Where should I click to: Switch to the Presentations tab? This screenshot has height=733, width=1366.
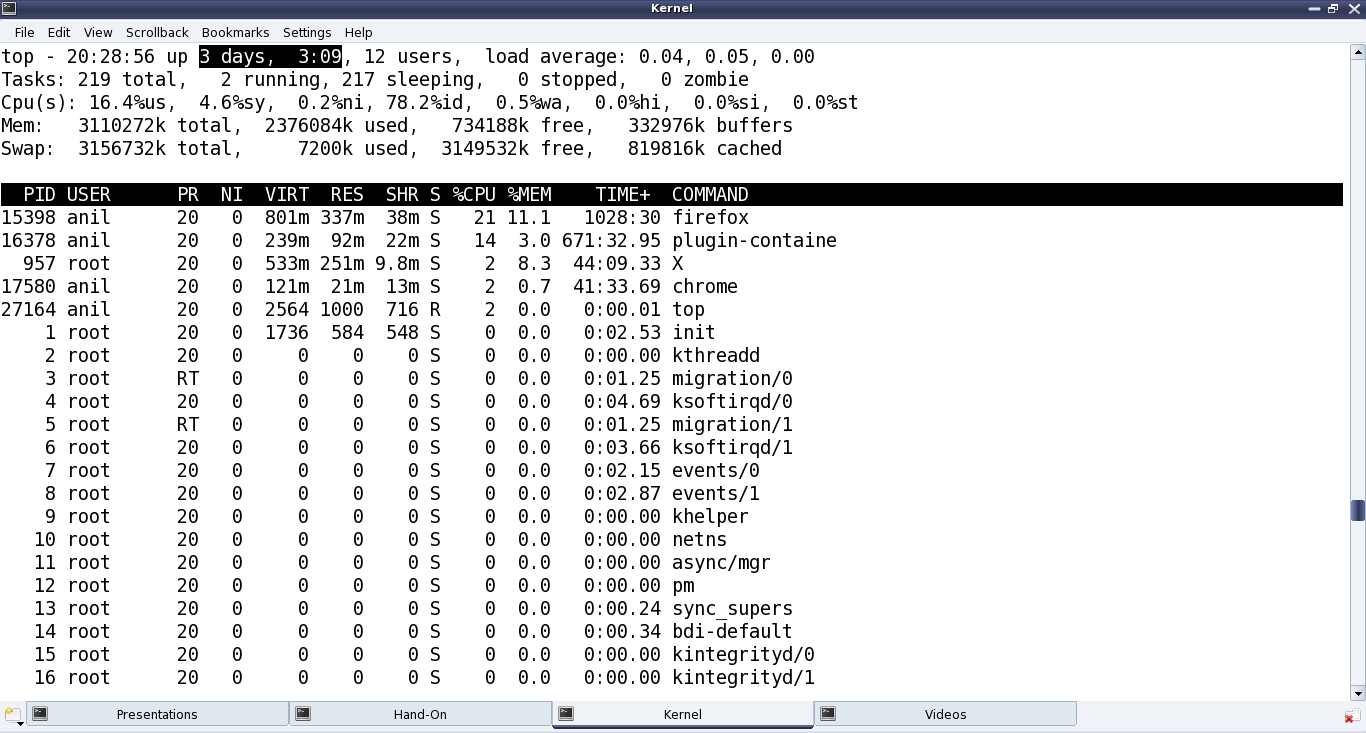[157, 714]
